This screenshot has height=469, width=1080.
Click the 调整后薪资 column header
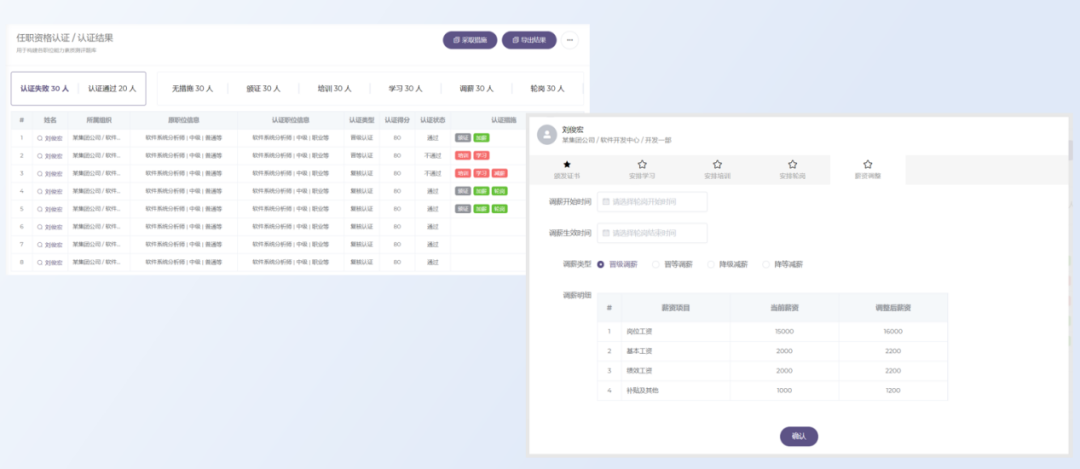click(x=893, y=308)
